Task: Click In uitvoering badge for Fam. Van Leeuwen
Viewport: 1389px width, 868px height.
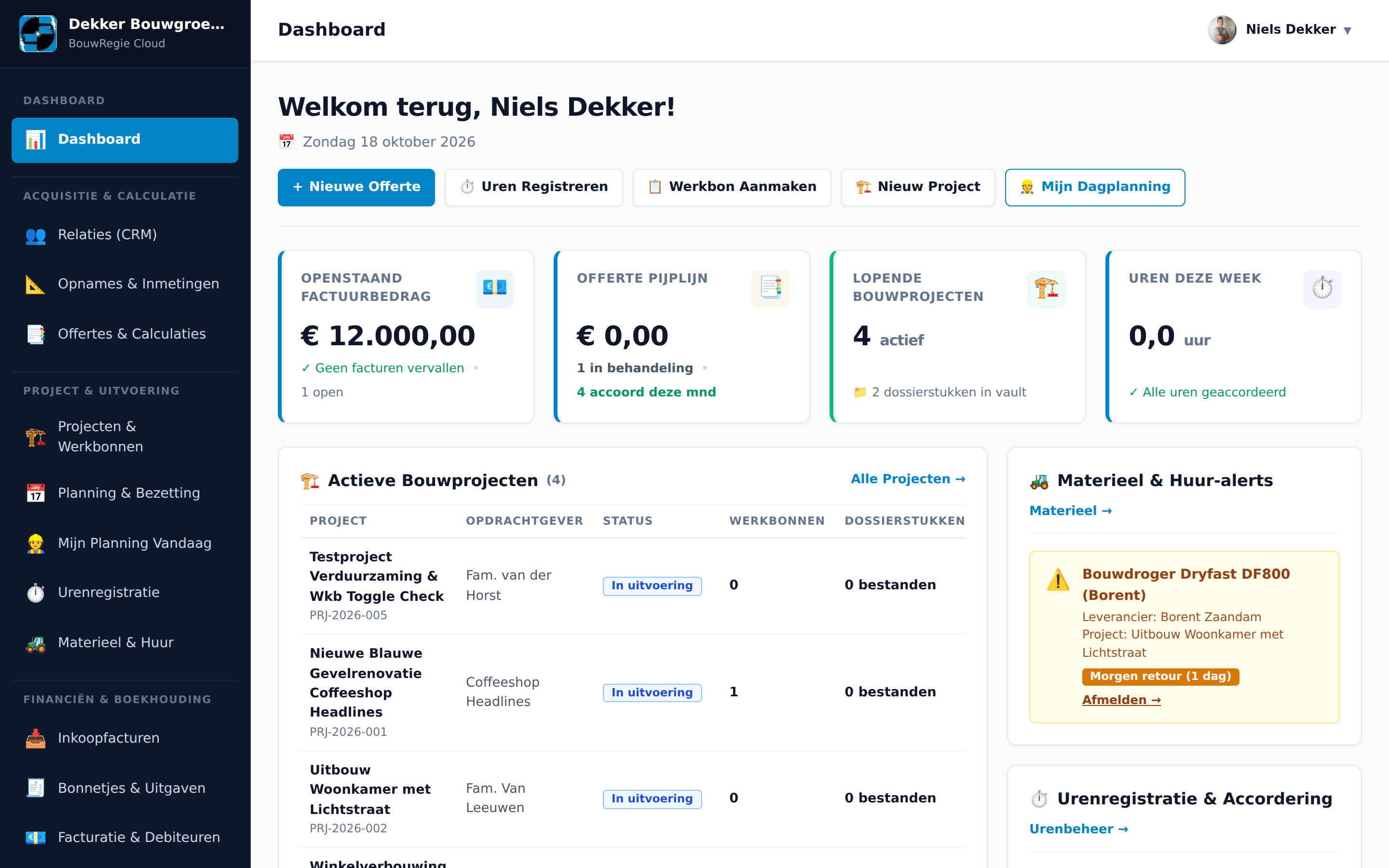Action: pos(652,799)
